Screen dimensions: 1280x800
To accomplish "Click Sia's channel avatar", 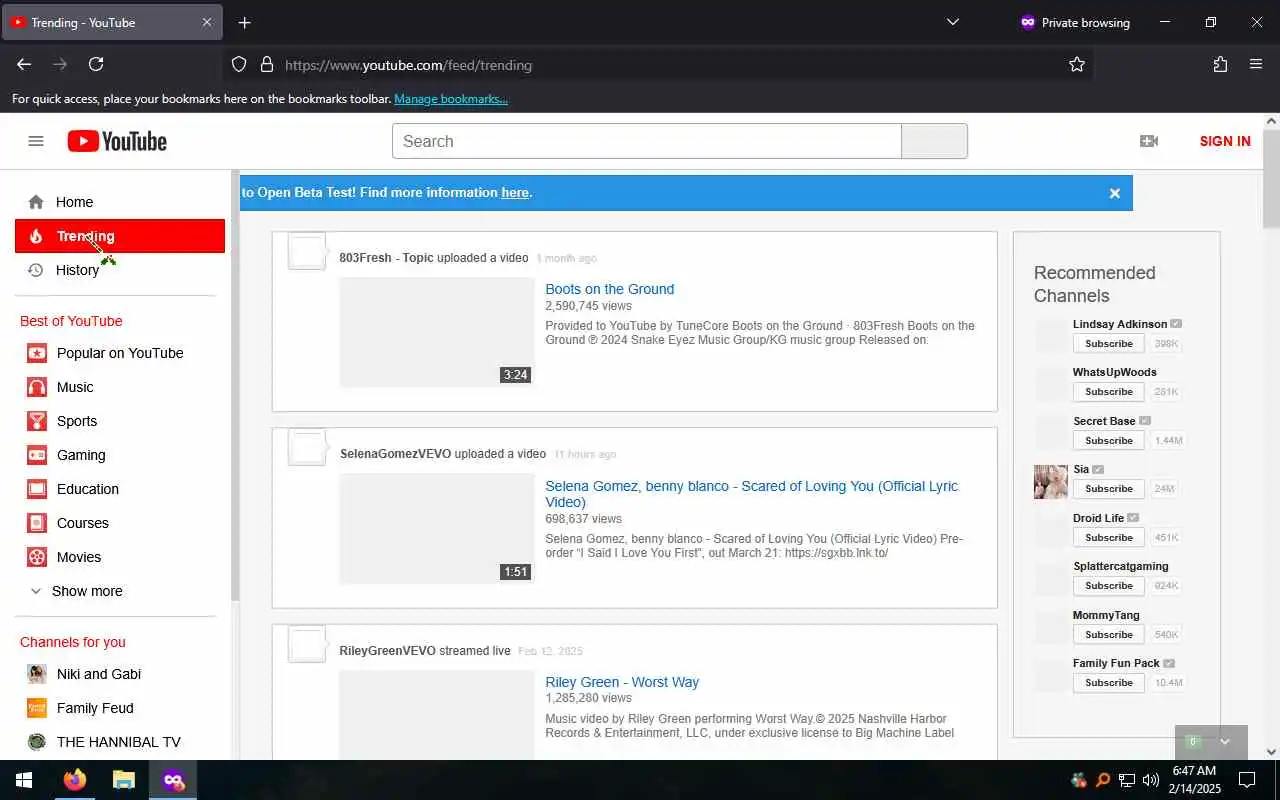I will coord(1051,481).
